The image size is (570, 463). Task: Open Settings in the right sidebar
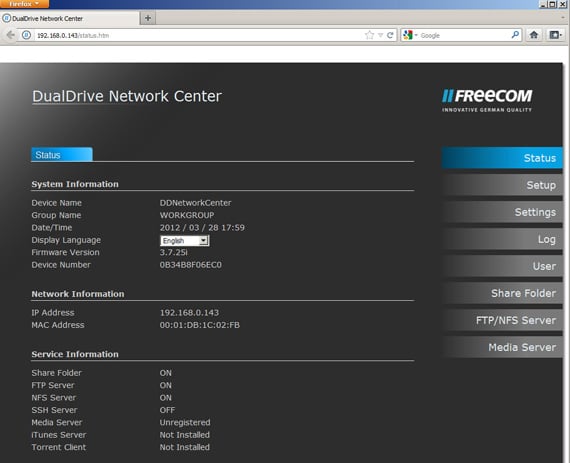tap(502, 212)
